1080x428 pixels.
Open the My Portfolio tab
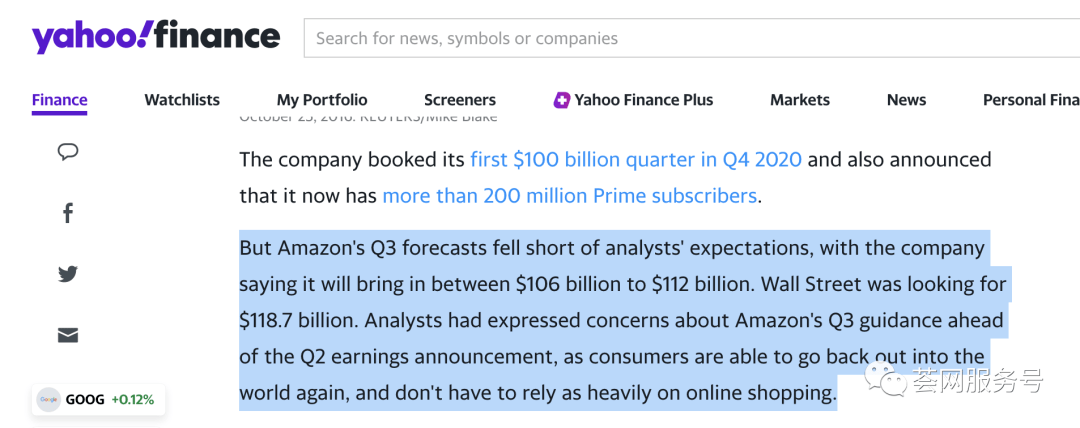point(322,100)
